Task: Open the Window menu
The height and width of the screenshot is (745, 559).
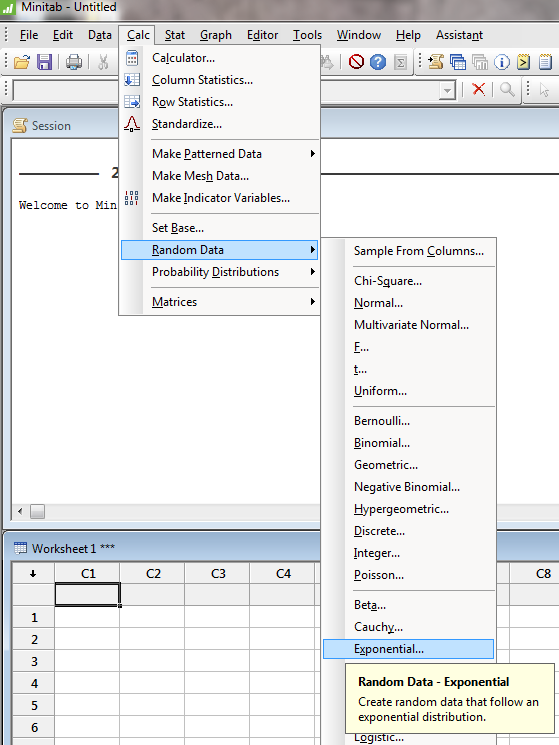Action: pos(359,35)
